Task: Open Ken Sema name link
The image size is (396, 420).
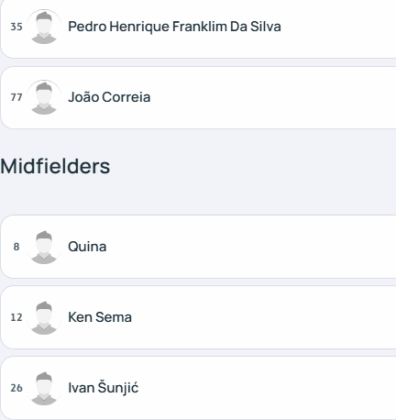Action: click(100, 317)
